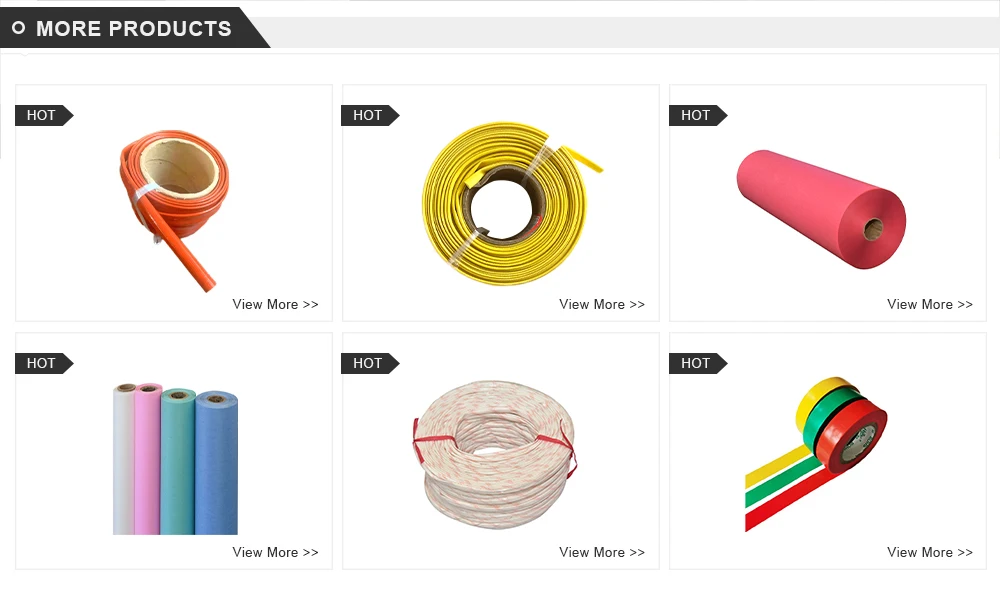Click View More under pastel colored rolls

pos(276,552)
